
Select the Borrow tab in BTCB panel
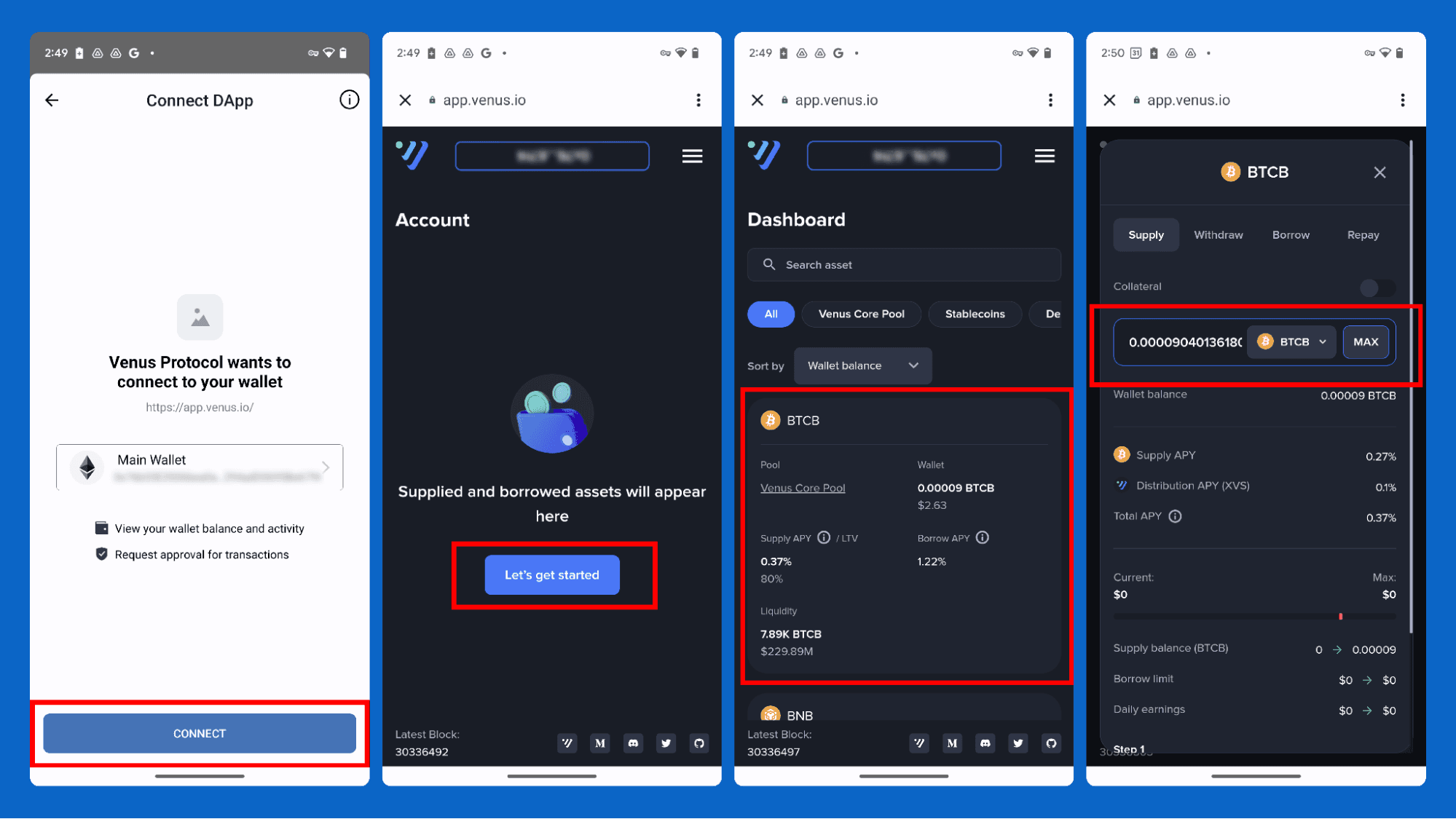(x=1290, y=234)
